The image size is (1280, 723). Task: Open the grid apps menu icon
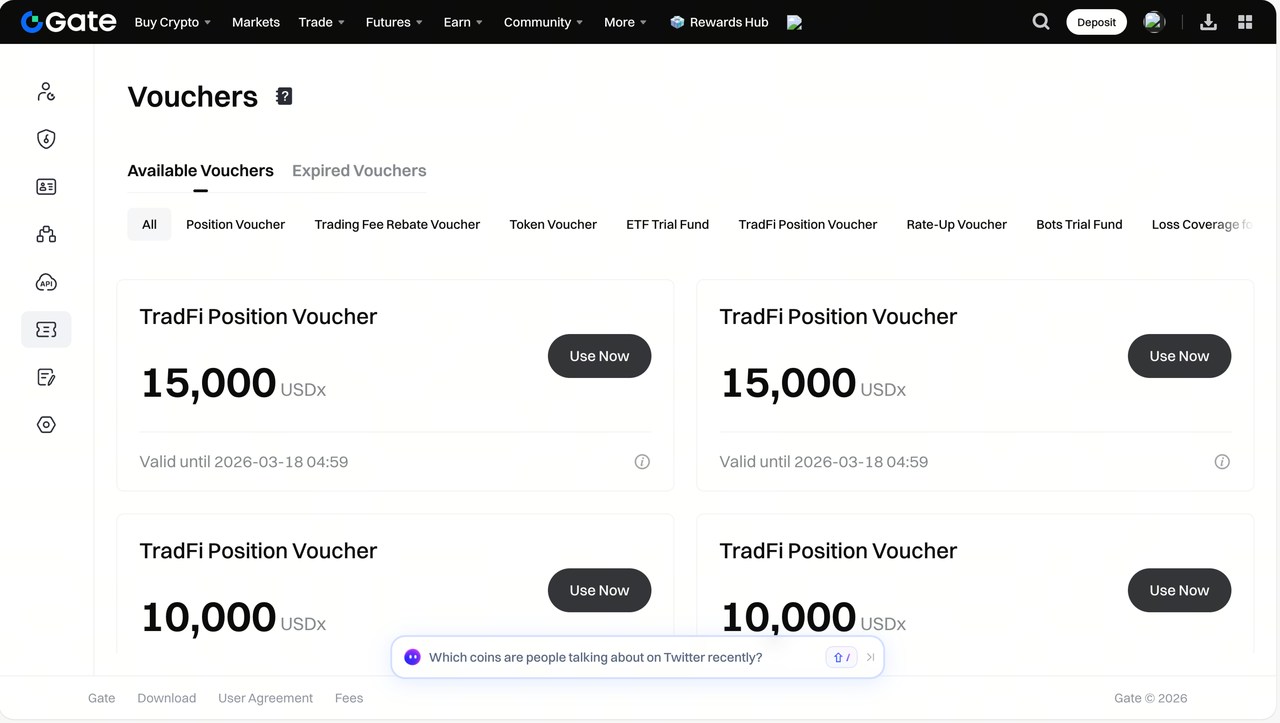tap(1245, 22)
